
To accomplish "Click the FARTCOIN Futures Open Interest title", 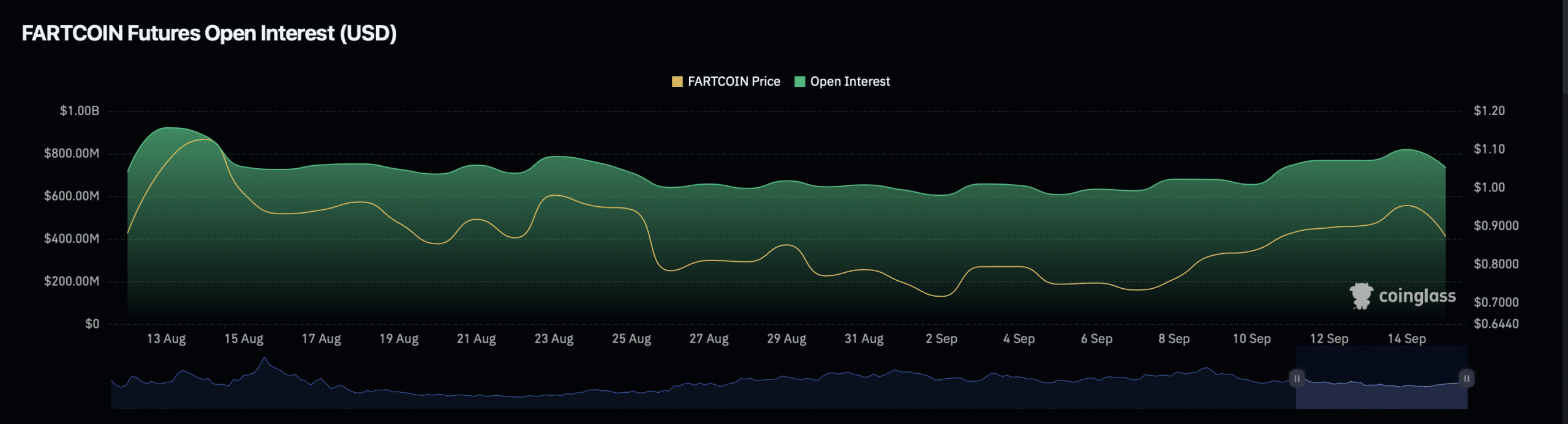I will pos(209,33).
